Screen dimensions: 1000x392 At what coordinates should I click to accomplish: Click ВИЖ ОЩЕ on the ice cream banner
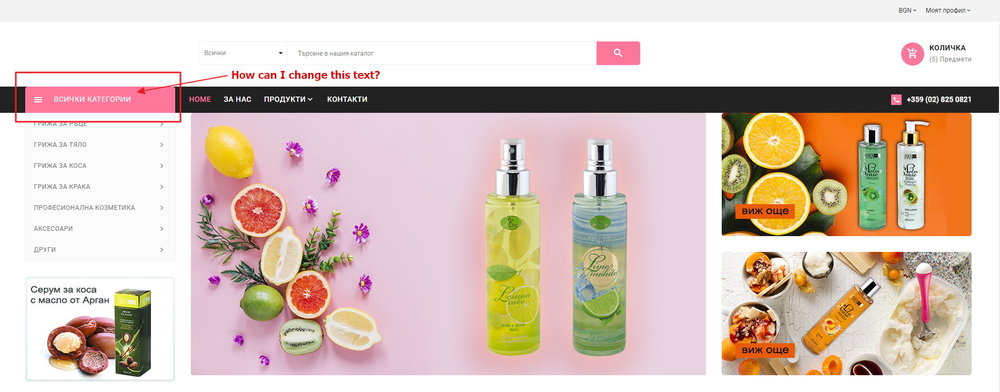(765, 350)
